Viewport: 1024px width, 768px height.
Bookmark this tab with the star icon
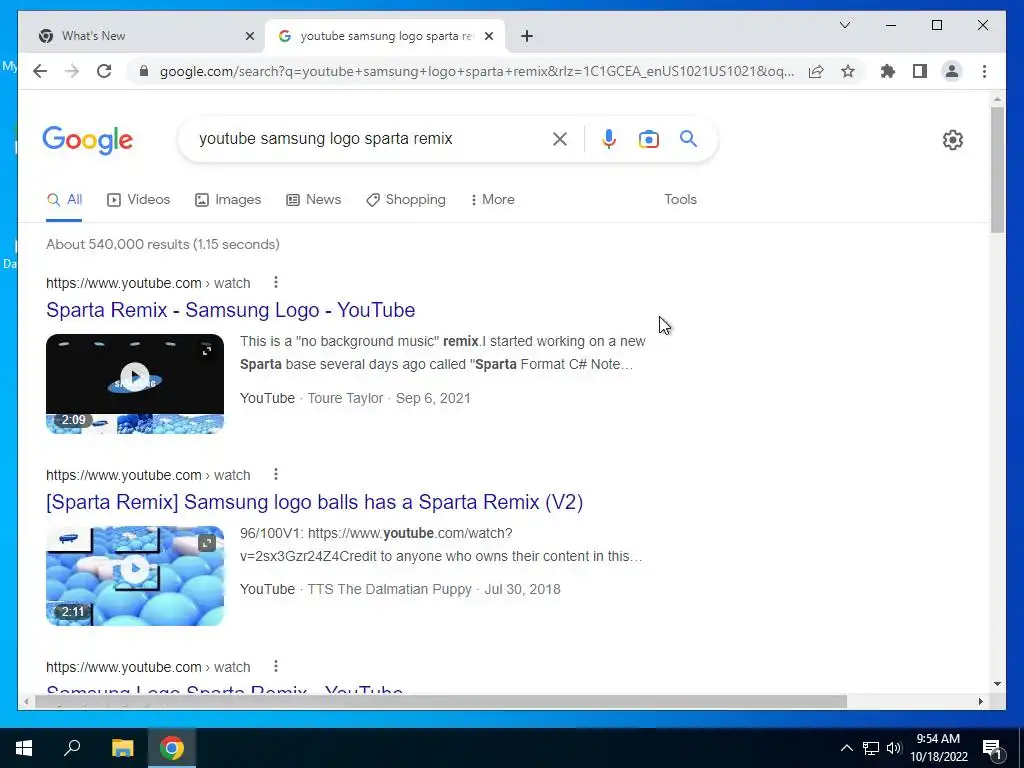(848, 71)
